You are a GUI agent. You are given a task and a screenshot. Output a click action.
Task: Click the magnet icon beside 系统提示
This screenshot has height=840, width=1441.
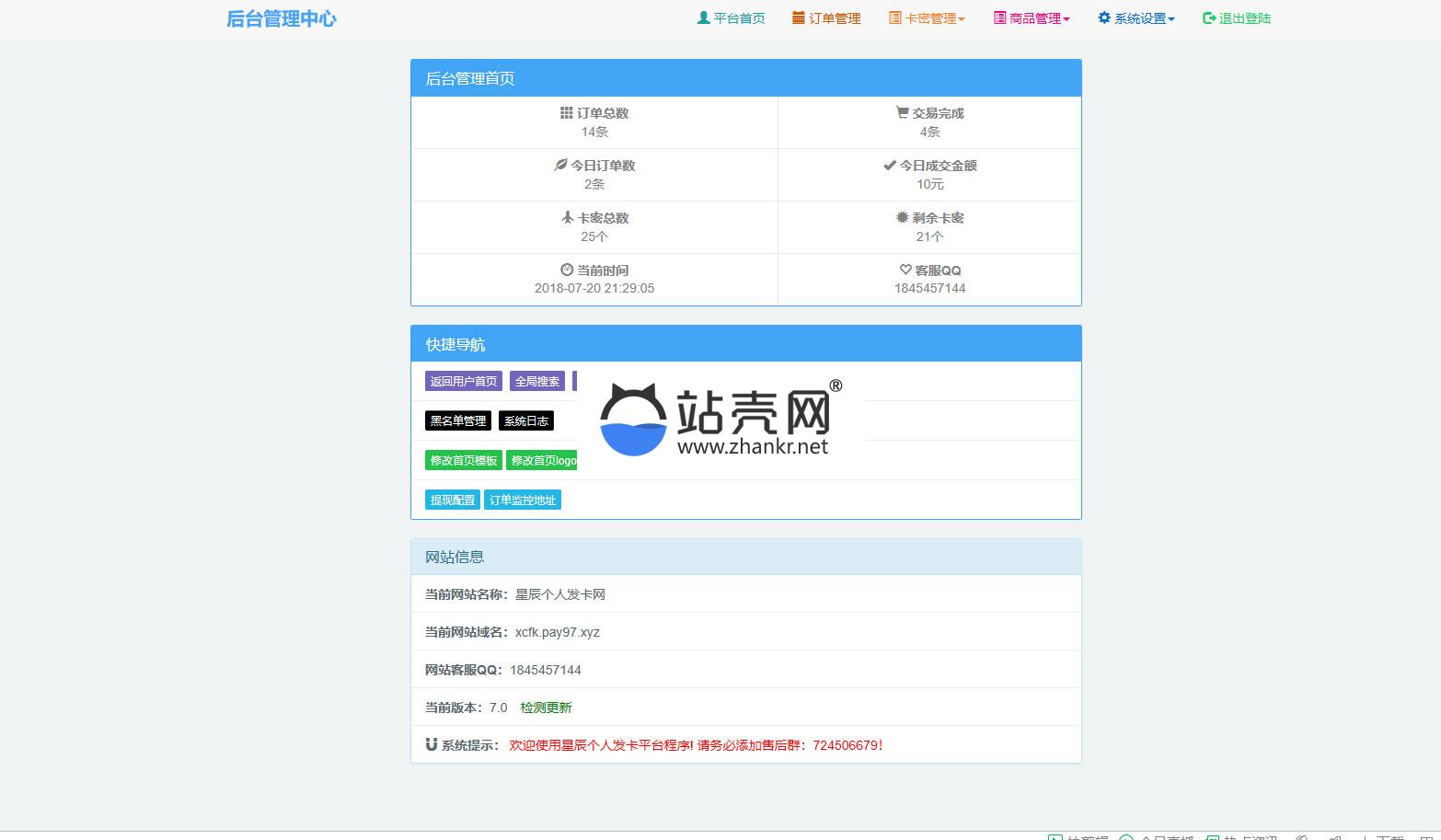(431, 745)
